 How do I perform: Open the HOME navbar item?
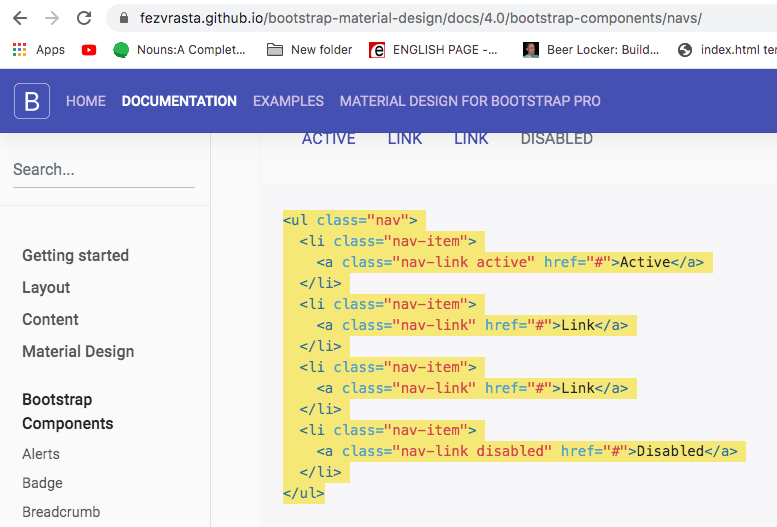86,101
